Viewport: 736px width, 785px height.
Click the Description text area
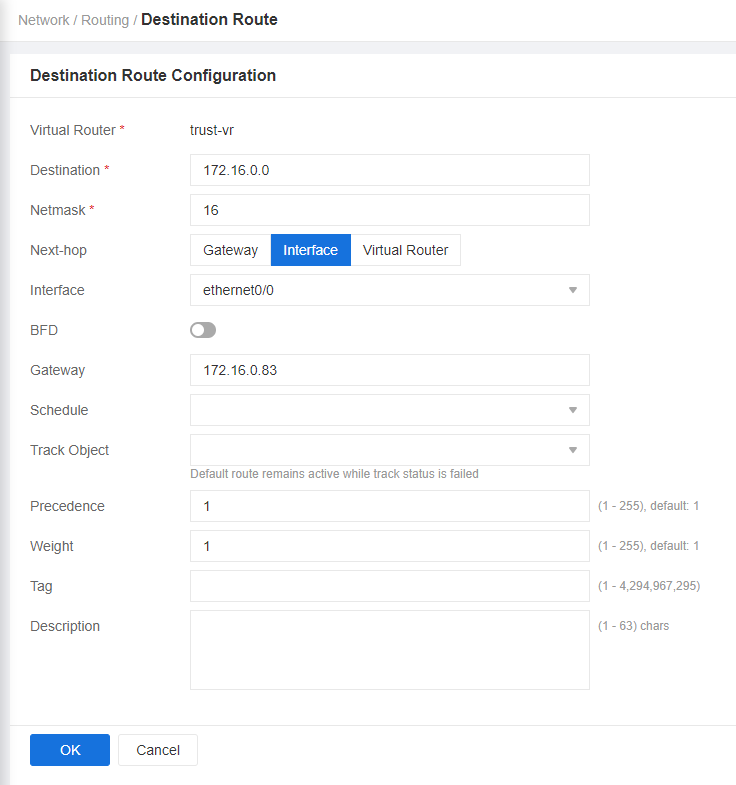(x=390, y=650)
